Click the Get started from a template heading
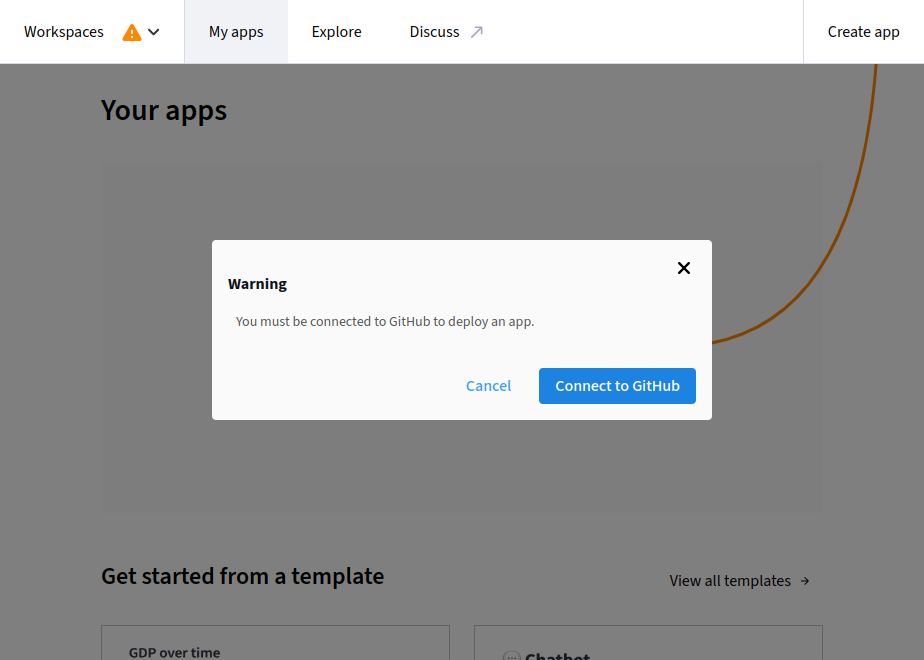The height and width of the screenshot is (660, 924). [242, 576]
